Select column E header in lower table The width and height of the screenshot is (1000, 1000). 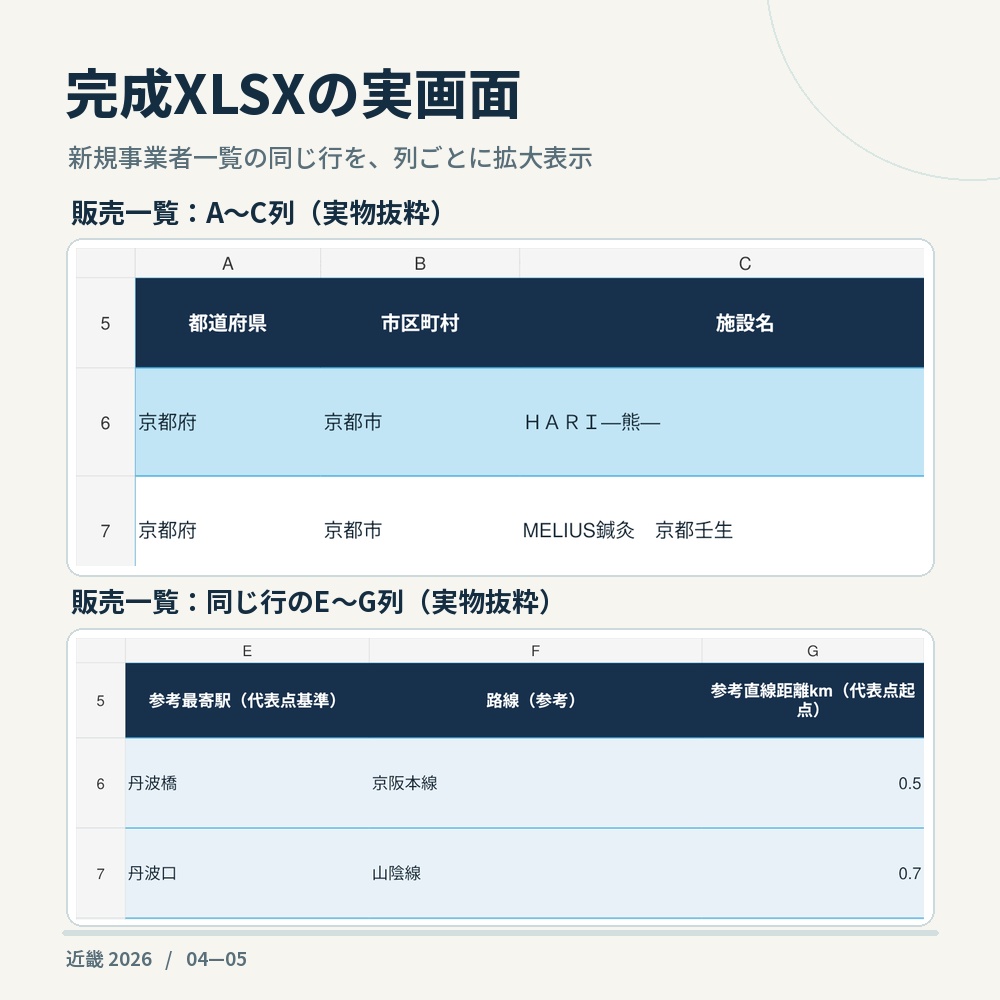(x=247, y=651)
